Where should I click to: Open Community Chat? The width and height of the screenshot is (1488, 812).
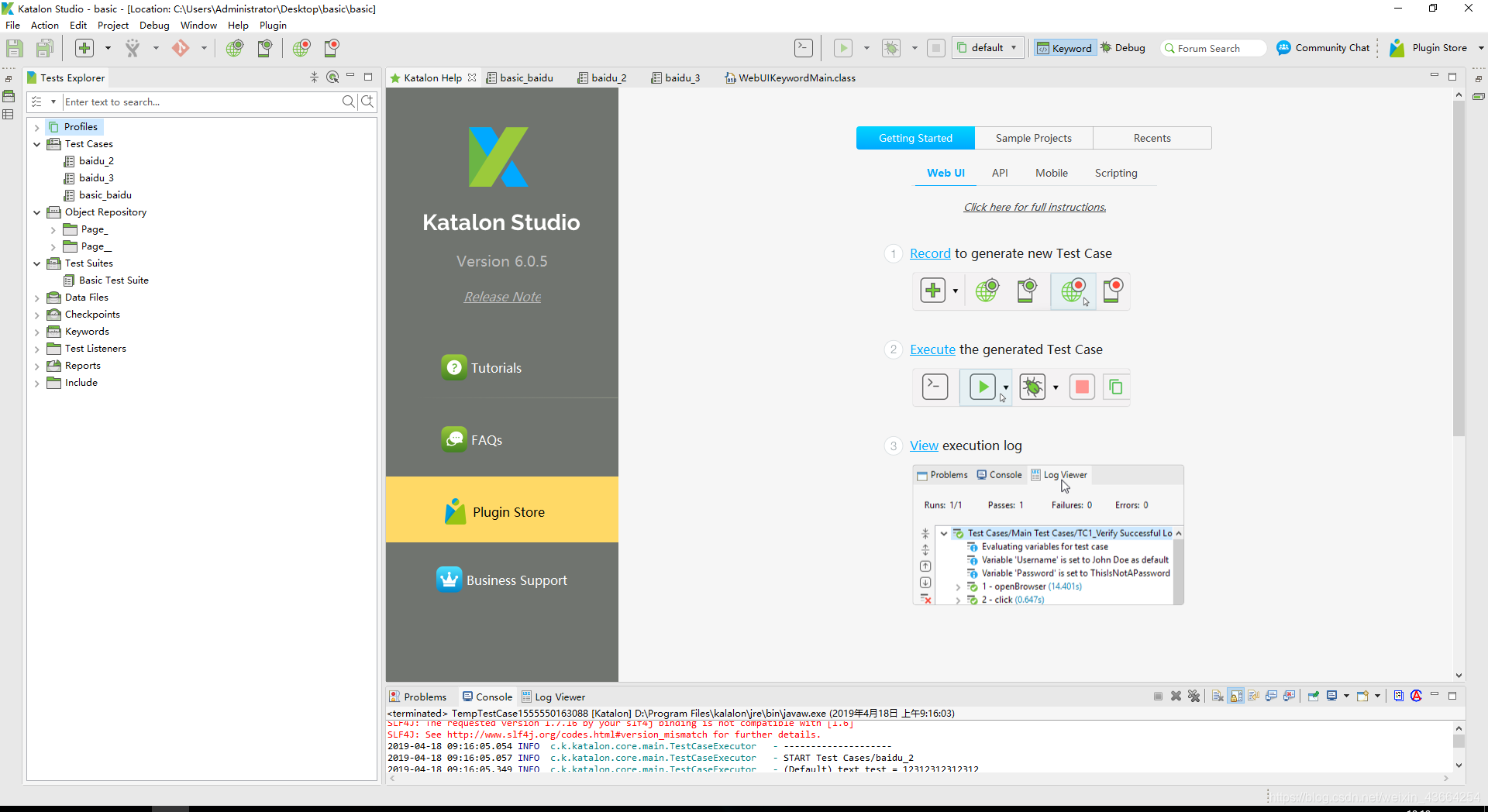point(1323,48)
